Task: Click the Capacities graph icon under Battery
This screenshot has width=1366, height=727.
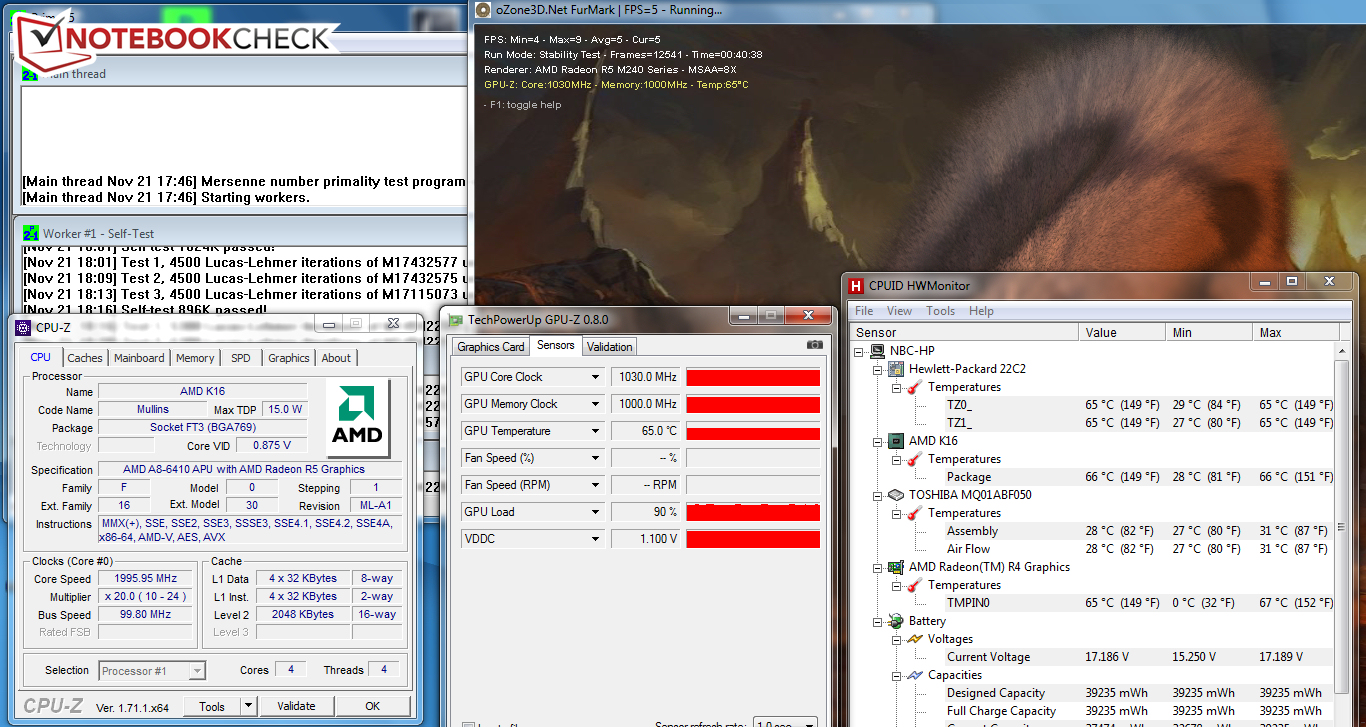Action: [914, 675]
